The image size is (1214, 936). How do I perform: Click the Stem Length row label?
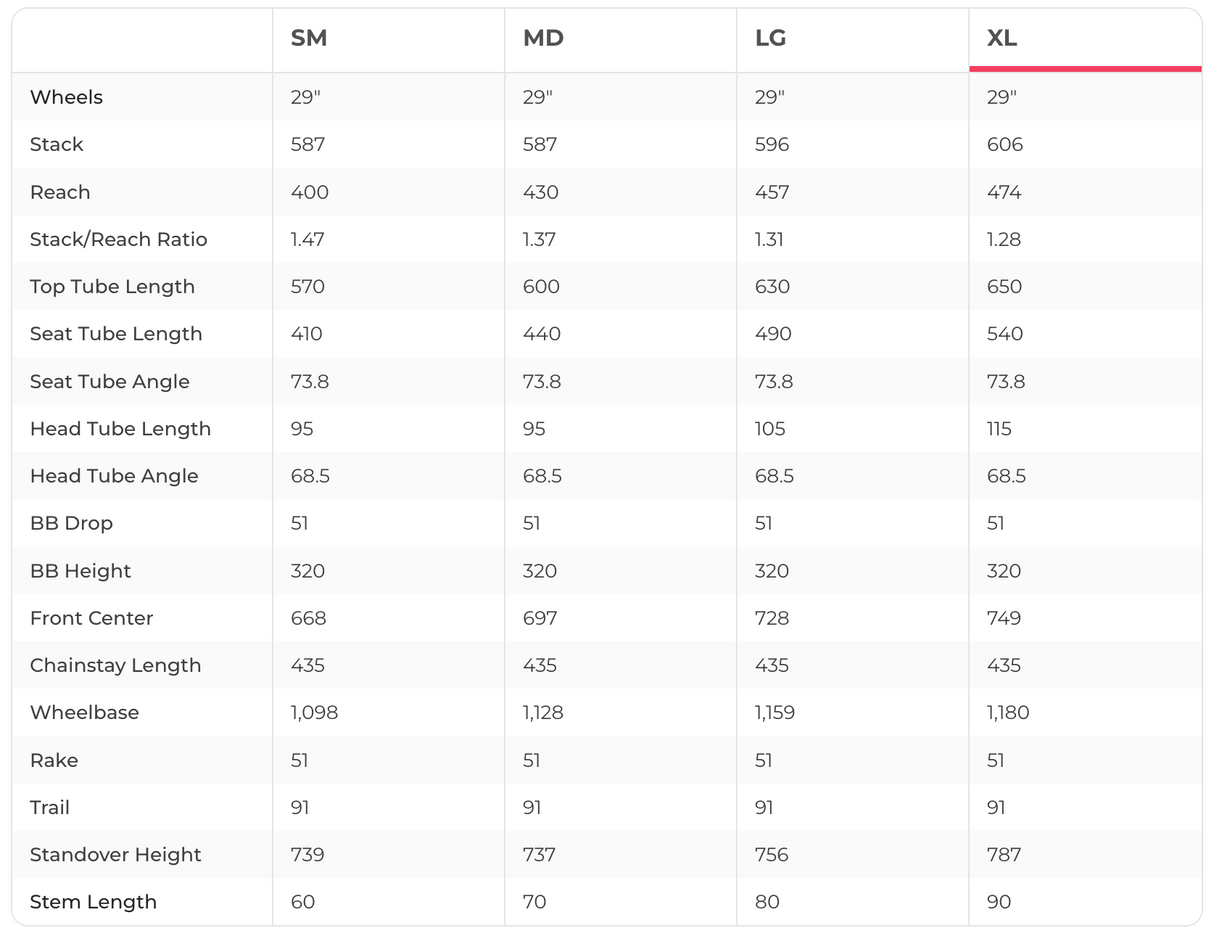(x=93, y=901)
